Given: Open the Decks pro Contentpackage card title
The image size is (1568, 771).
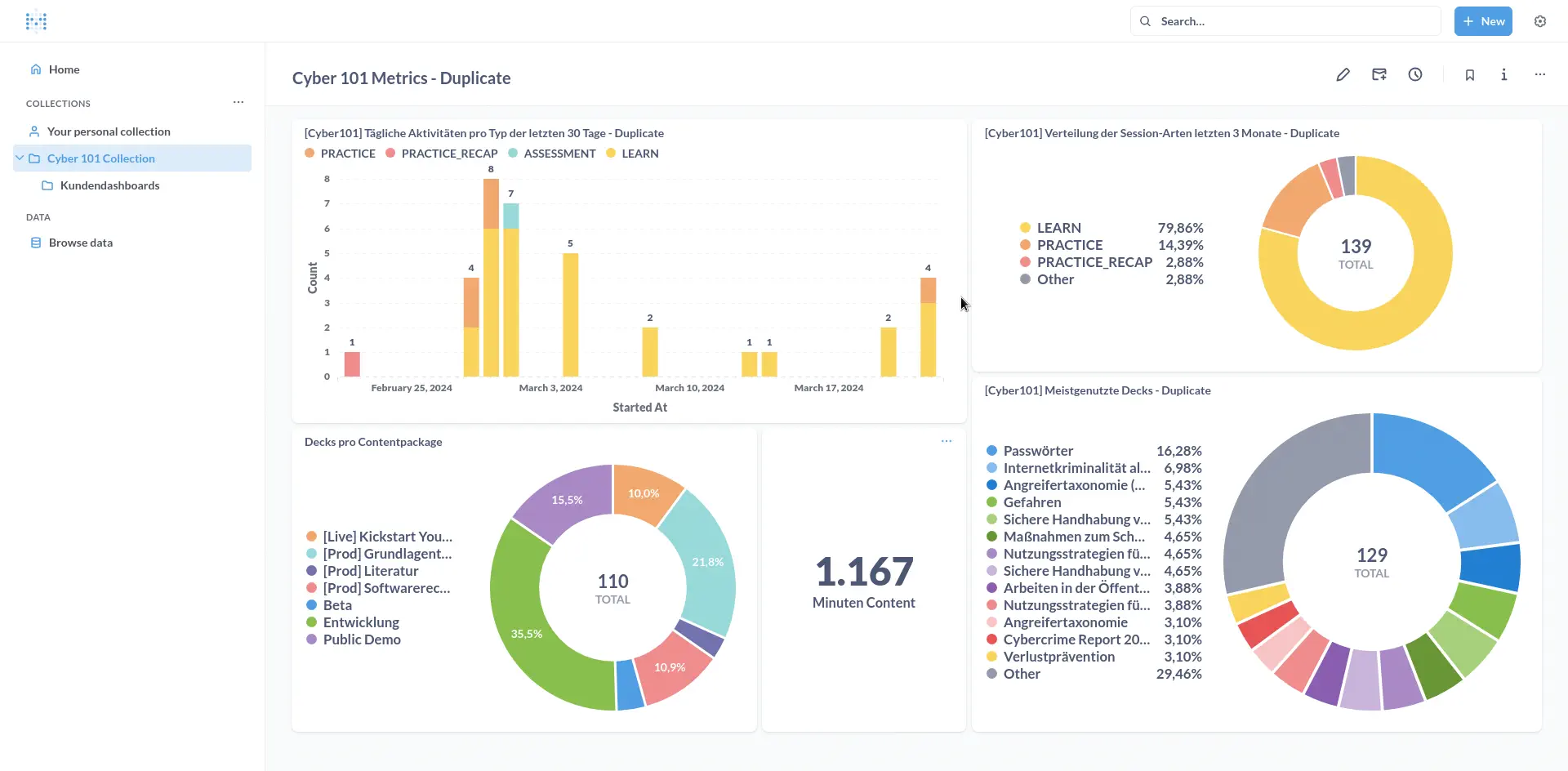Looking at the screenshot, I should tap(373, 442).
